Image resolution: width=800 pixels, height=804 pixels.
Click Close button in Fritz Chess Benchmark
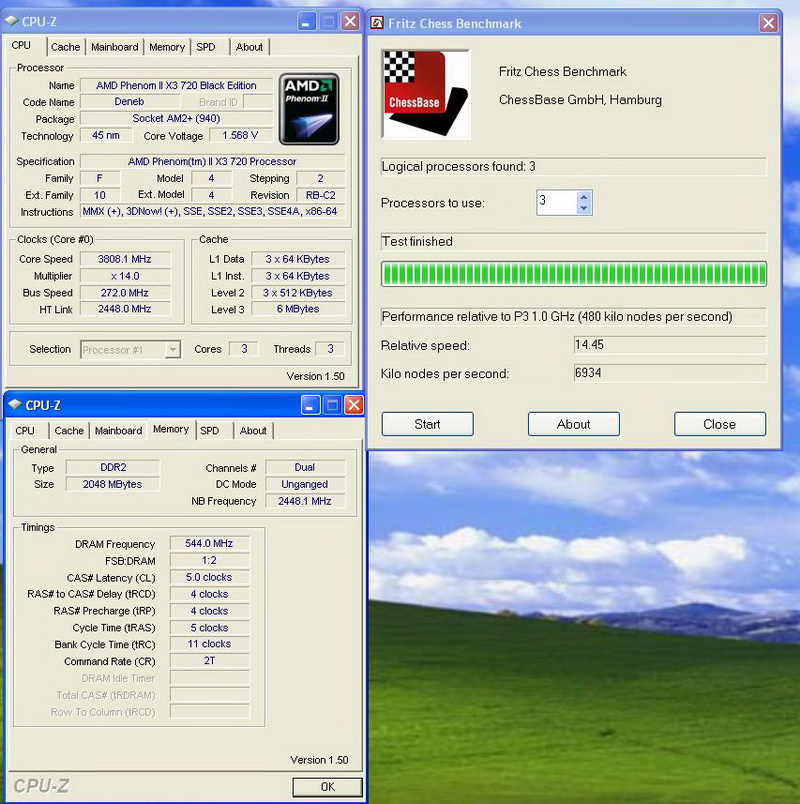coord(719,424)
